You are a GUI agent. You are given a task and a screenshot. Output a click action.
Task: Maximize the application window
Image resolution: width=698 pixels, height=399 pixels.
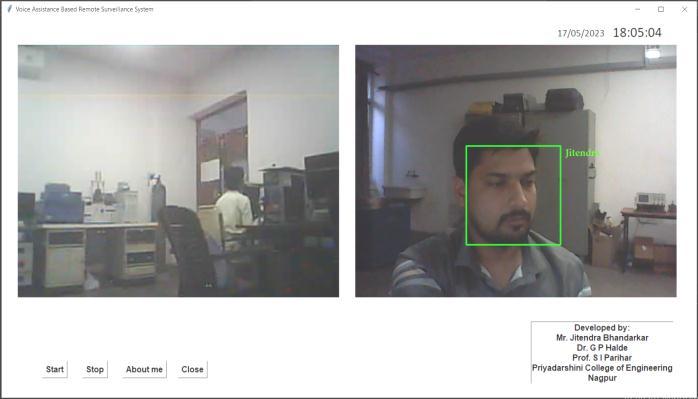click(x=661, y=9)
